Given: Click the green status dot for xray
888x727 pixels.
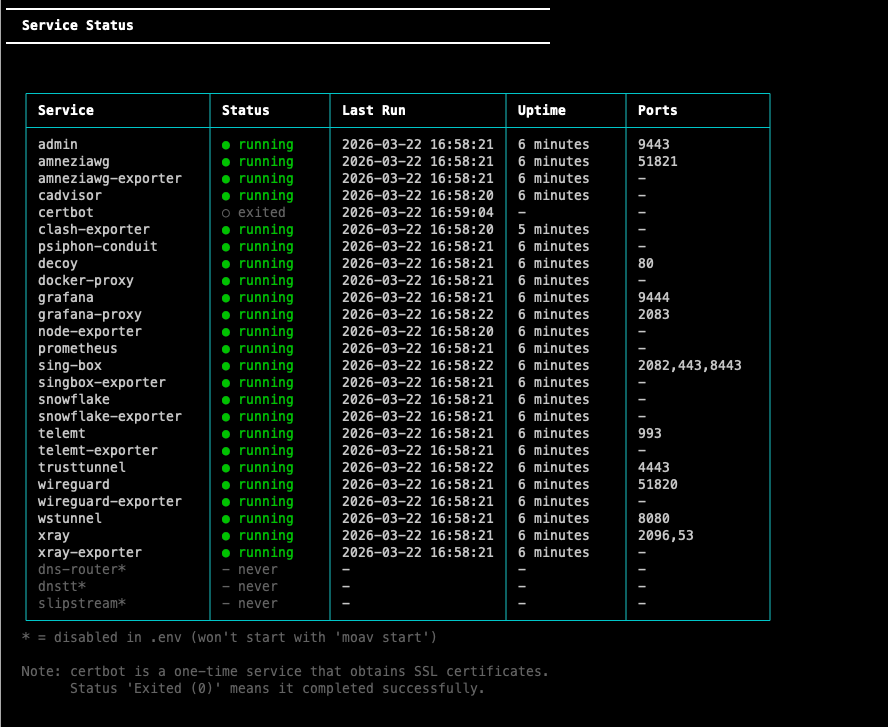Looking at the screenshot, I should pos(226,536).
